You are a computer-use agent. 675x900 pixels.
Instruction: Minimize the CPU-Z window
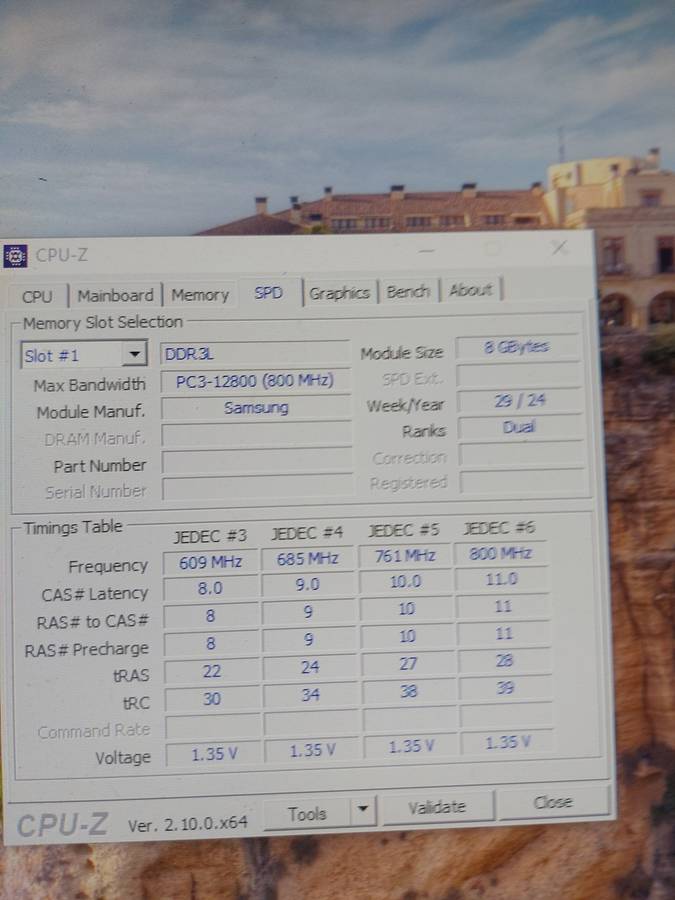click(x=427, y=249)
